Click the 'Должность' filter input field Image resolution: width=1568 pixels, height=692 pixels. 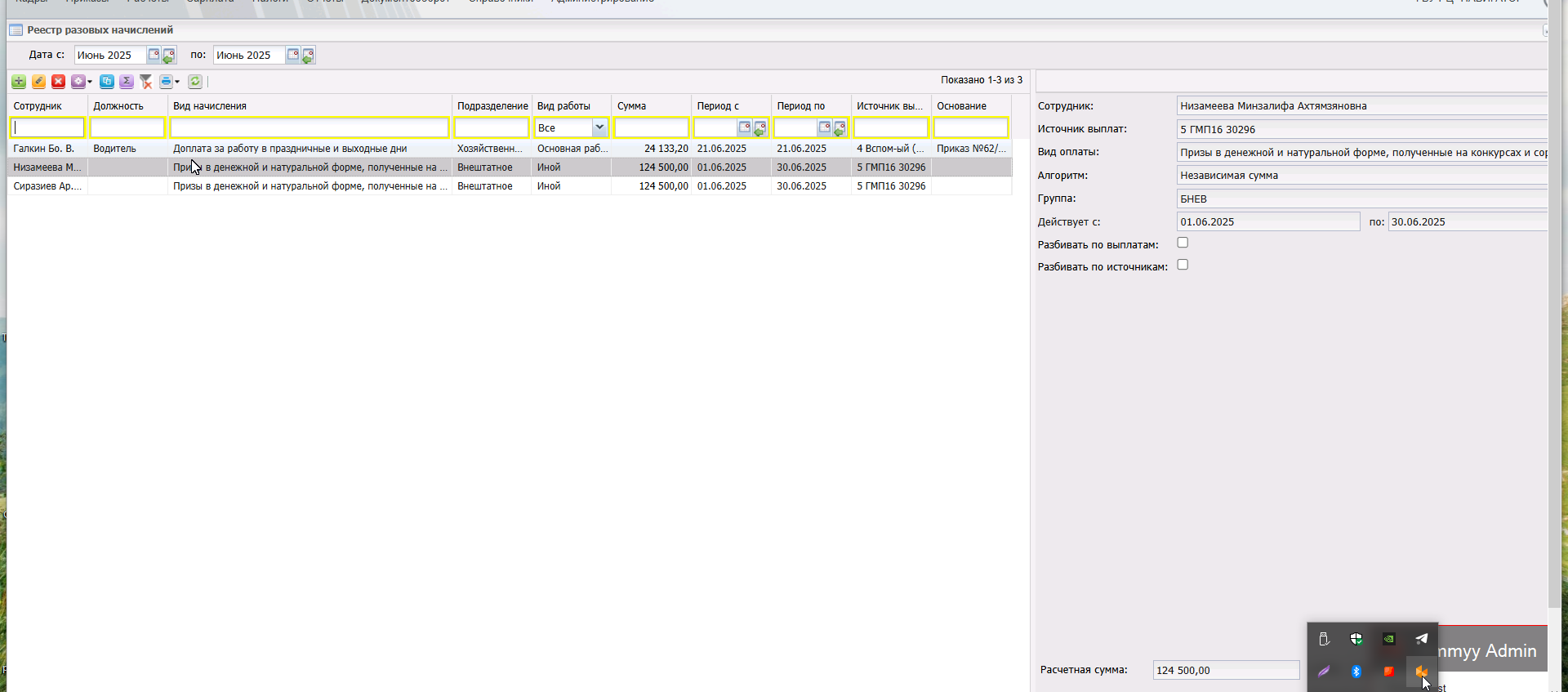click(127, 127)
